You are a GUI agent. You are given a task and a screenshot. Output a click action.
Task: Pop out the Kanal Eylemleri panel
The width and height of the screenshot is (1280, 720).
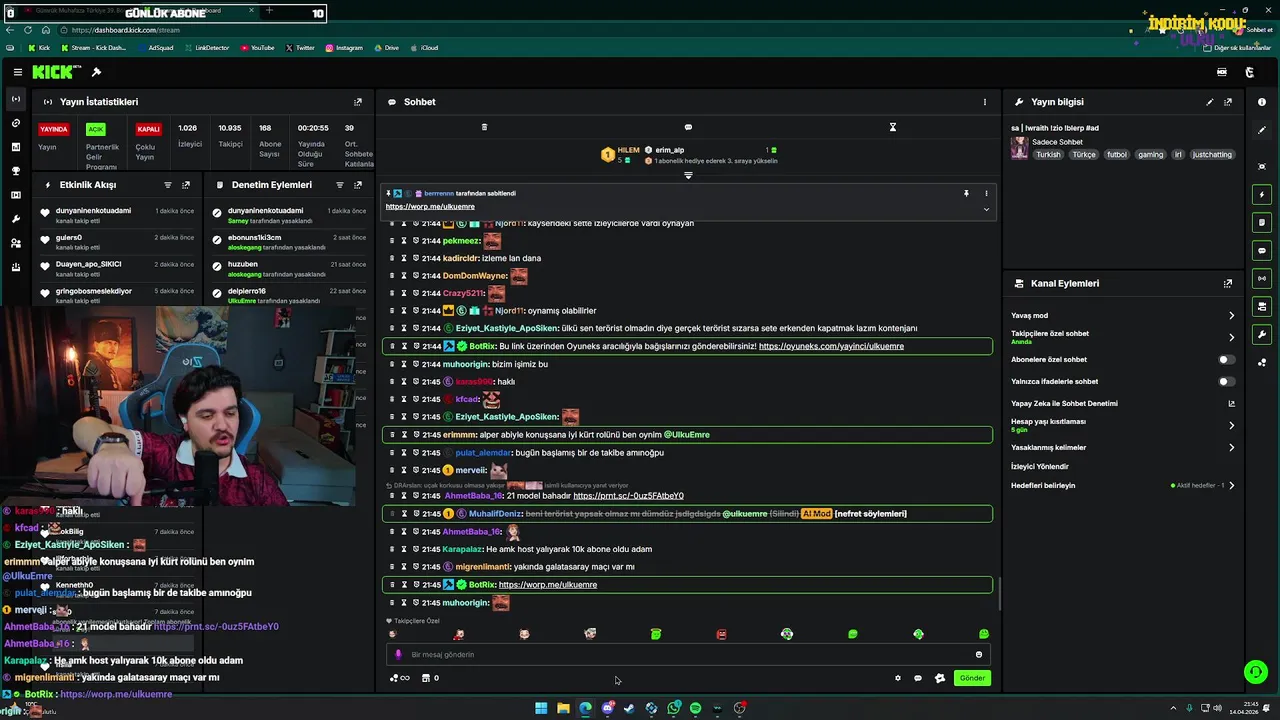pos(1228,283)
